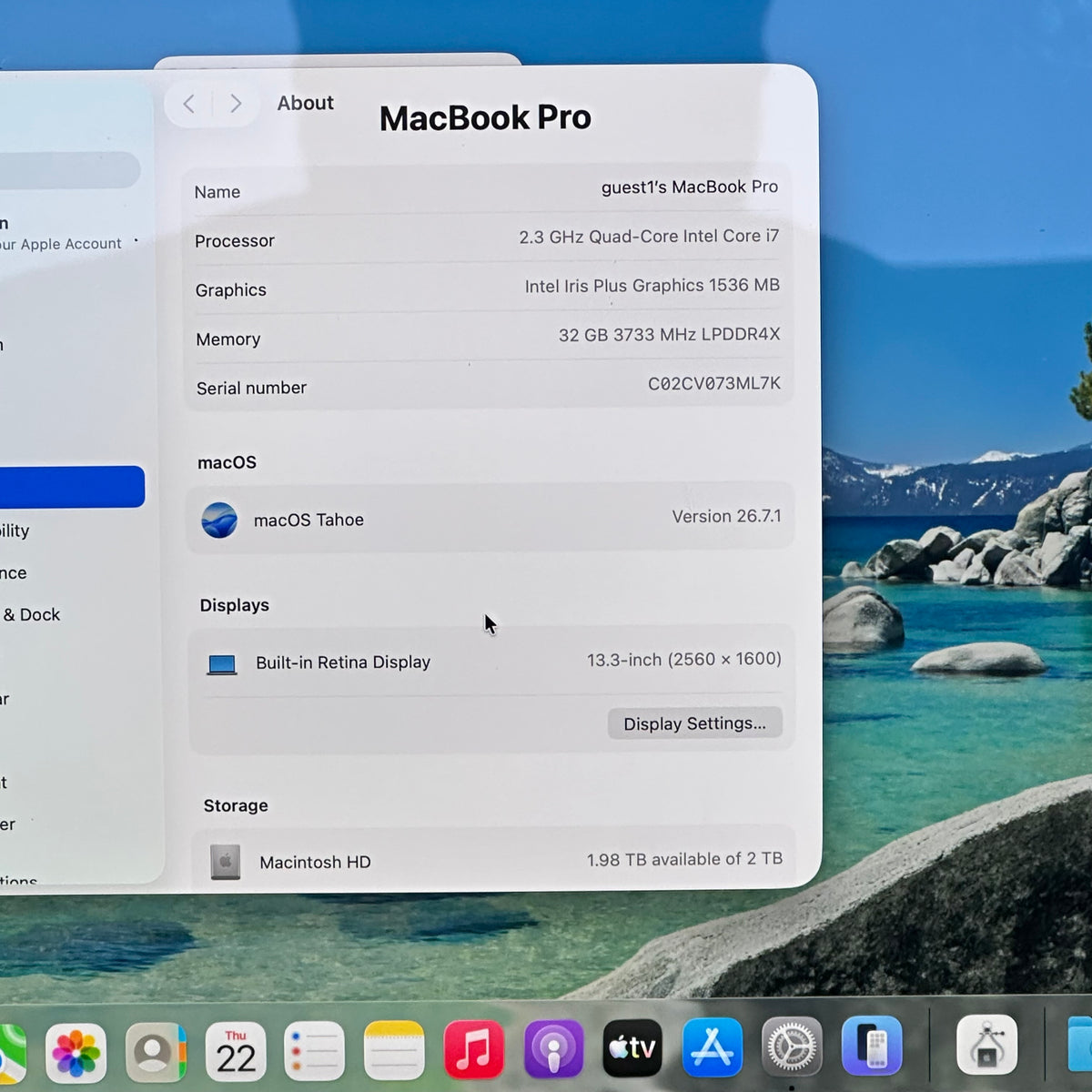Open the Apple TV app in the Dock
1092x1092 pixels.
[632, 1048]
